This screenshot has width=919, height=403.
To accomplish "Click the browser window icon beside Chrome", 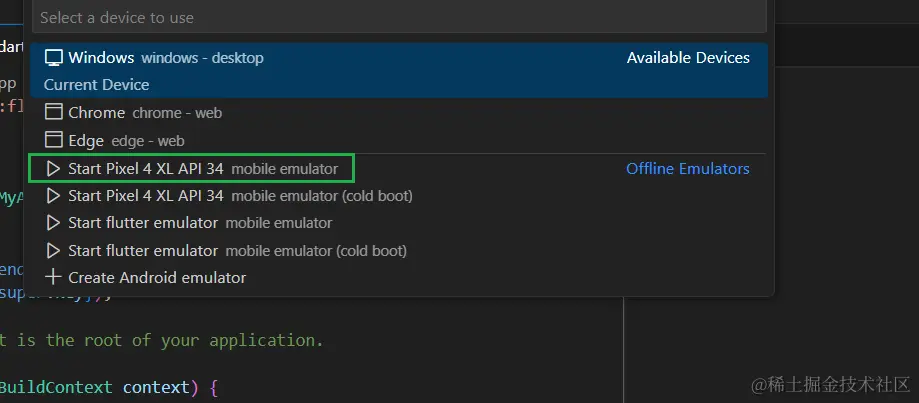I will 54,112.
